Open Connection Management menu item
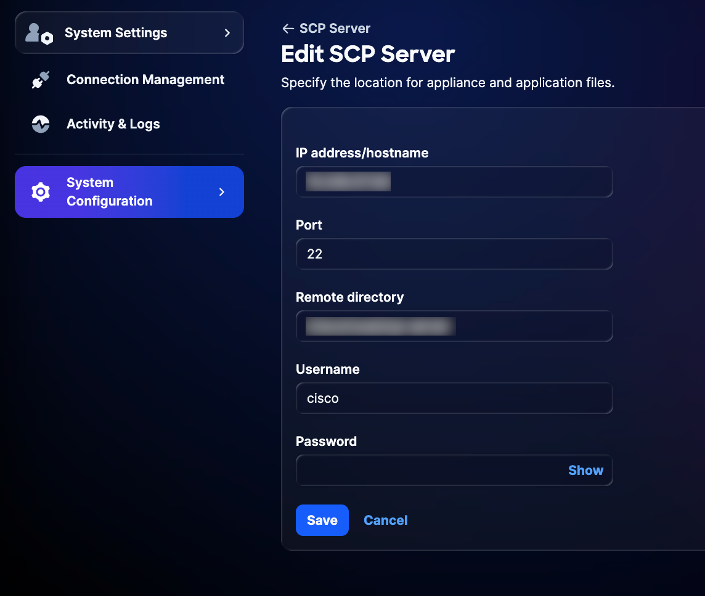The height and width of the screenshot is (596, 706). pos(130,80)
